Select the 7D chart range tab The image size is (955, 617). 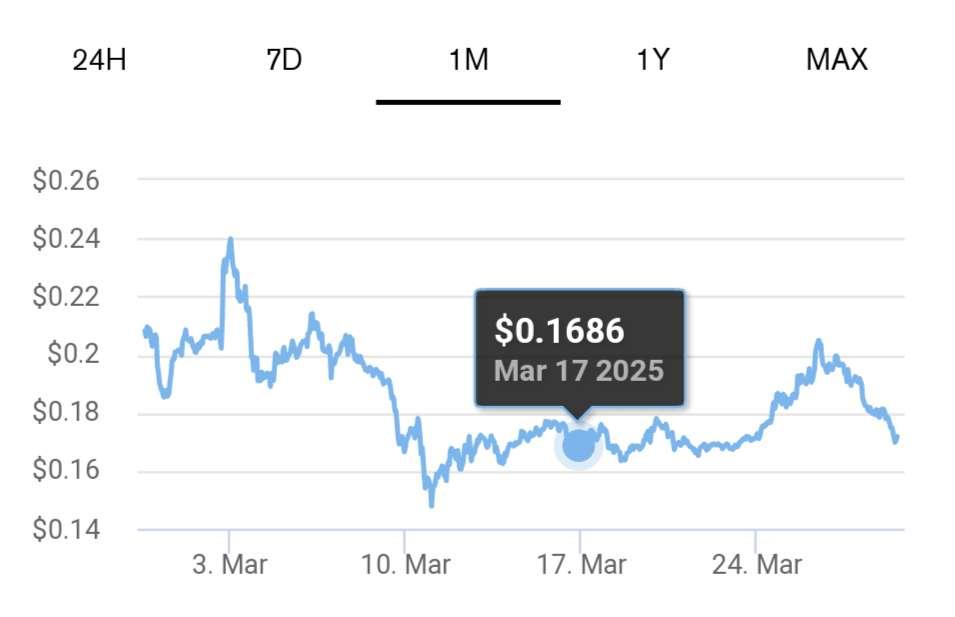[284, 60]
